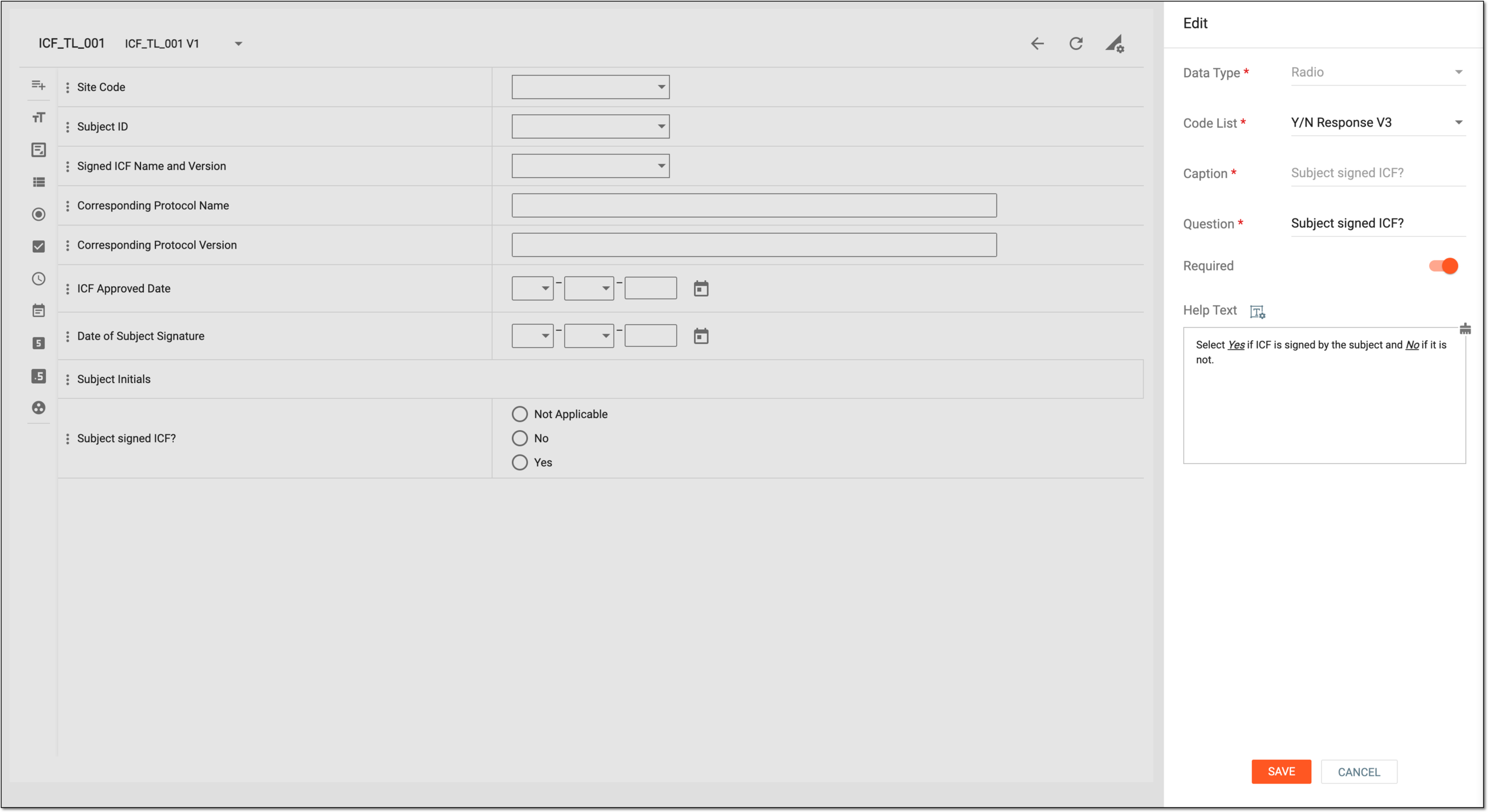This screenshot has width=1488, height=812.
Task: Select the checkbox field tool
Action: click(x=39, y=246)
